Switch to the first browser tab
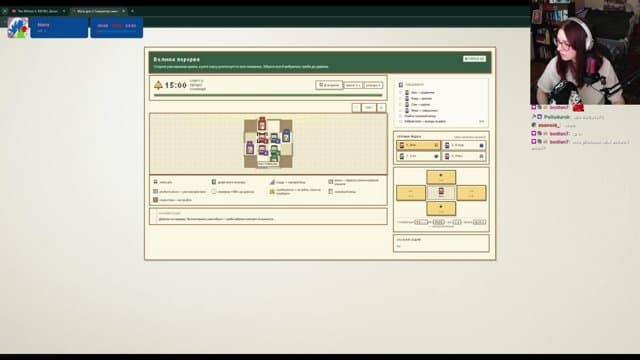640x360 pixels. click(x=38, y=11)
